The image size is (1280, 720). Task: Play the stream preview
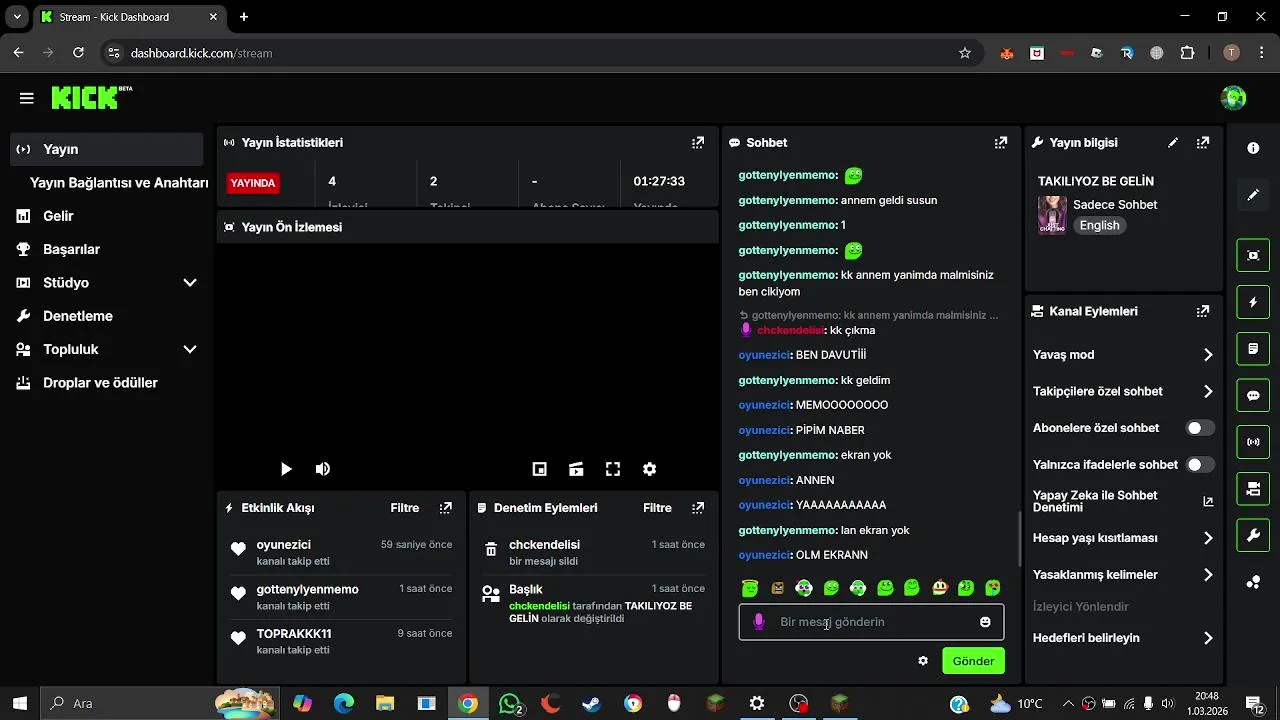pyautogui.click(x=286, y=469)
